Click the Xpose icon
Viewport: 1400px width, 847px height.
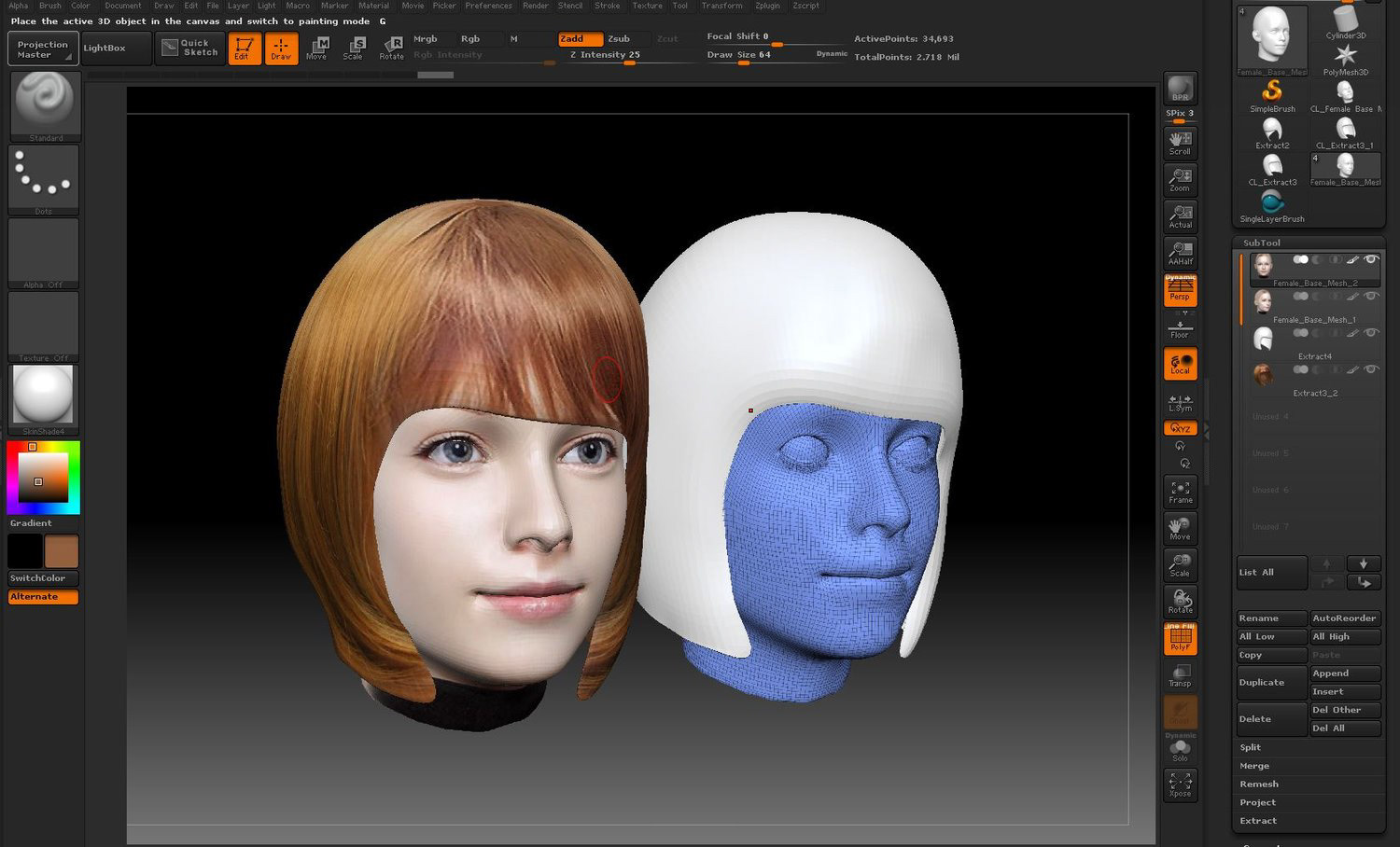[x=1180, y=784]
